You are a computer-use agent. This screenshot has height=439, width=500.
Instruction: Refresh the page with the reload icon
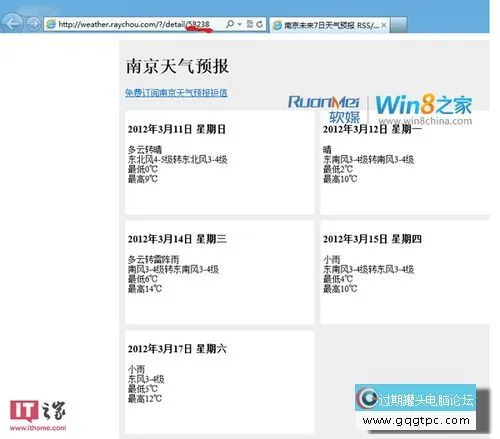(x=260, y=24)
